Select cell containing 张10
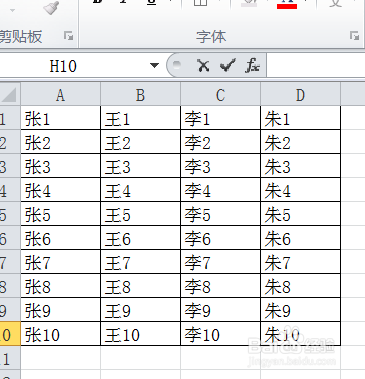 pyautogui.click(x=60, y=334)
